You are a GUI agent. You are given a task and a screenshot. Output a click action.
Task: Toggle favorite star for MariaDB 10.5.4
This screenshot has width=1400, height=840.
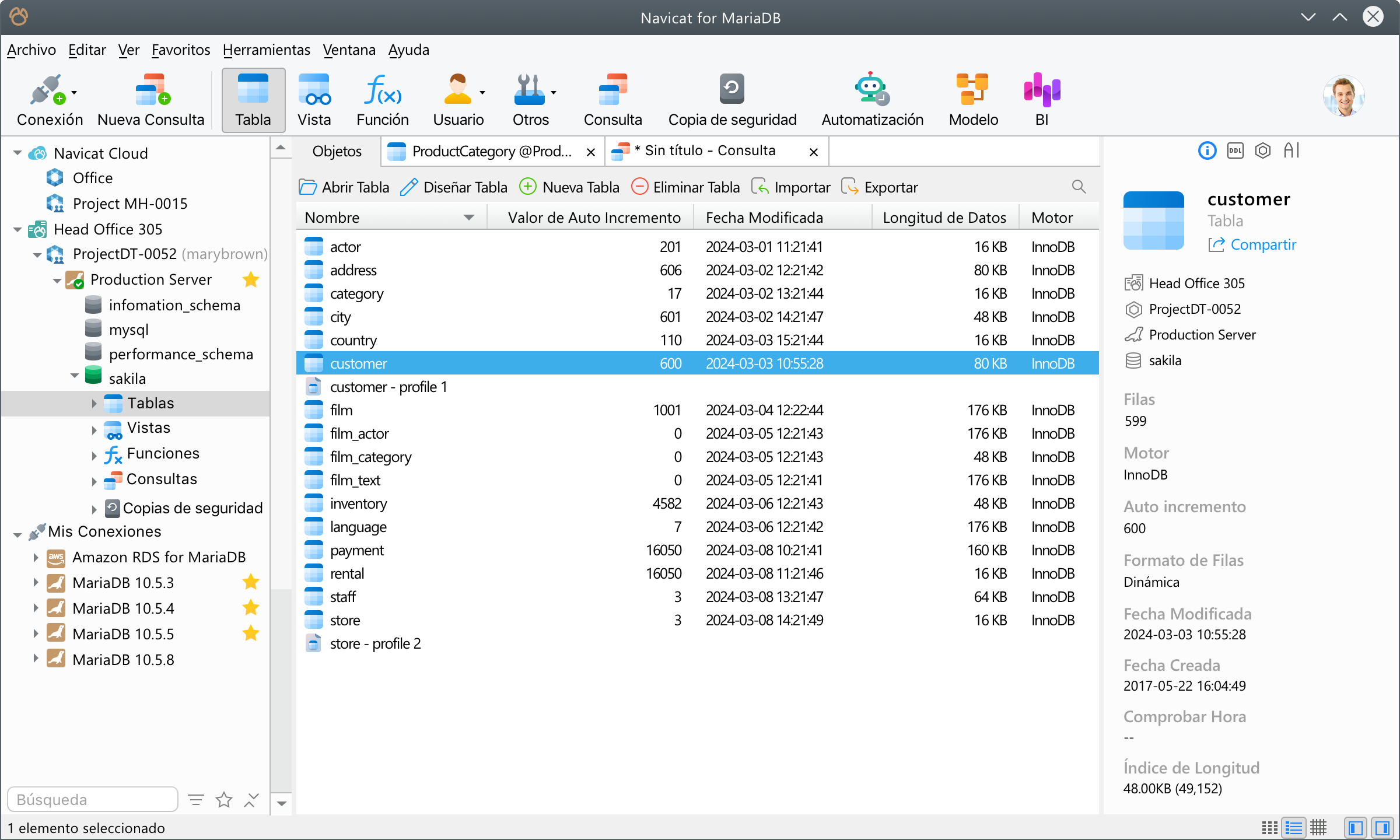(251, 607)
